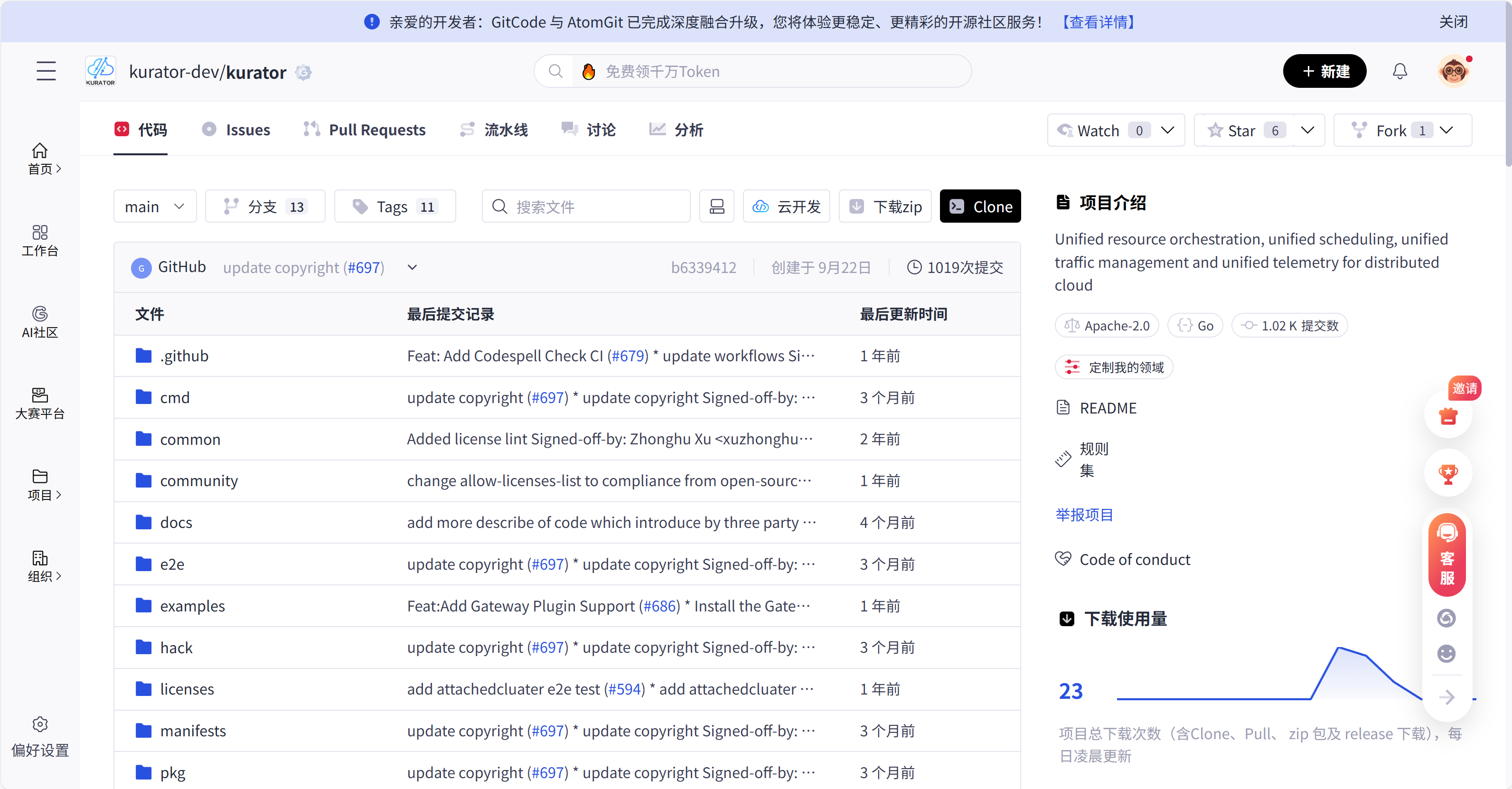Click the notification bell icon

pos(1400,71)
